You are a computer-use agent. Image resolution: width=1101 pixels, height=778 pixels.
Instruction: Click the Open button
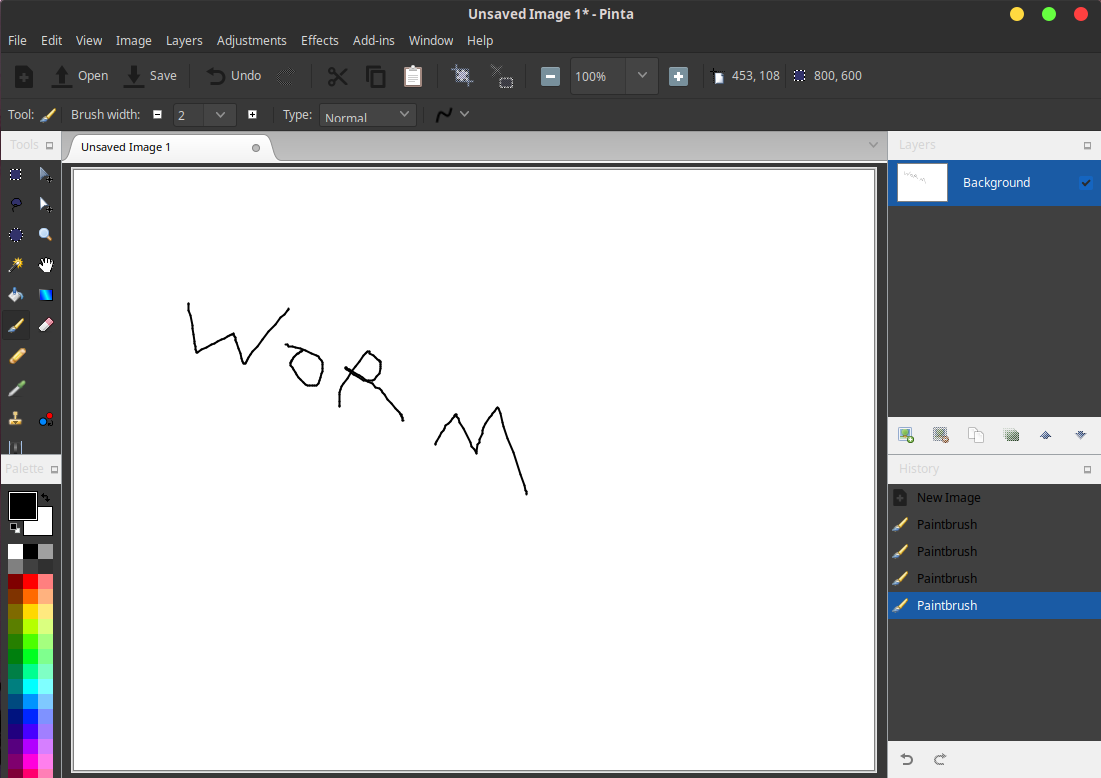(x=81, y=76)
